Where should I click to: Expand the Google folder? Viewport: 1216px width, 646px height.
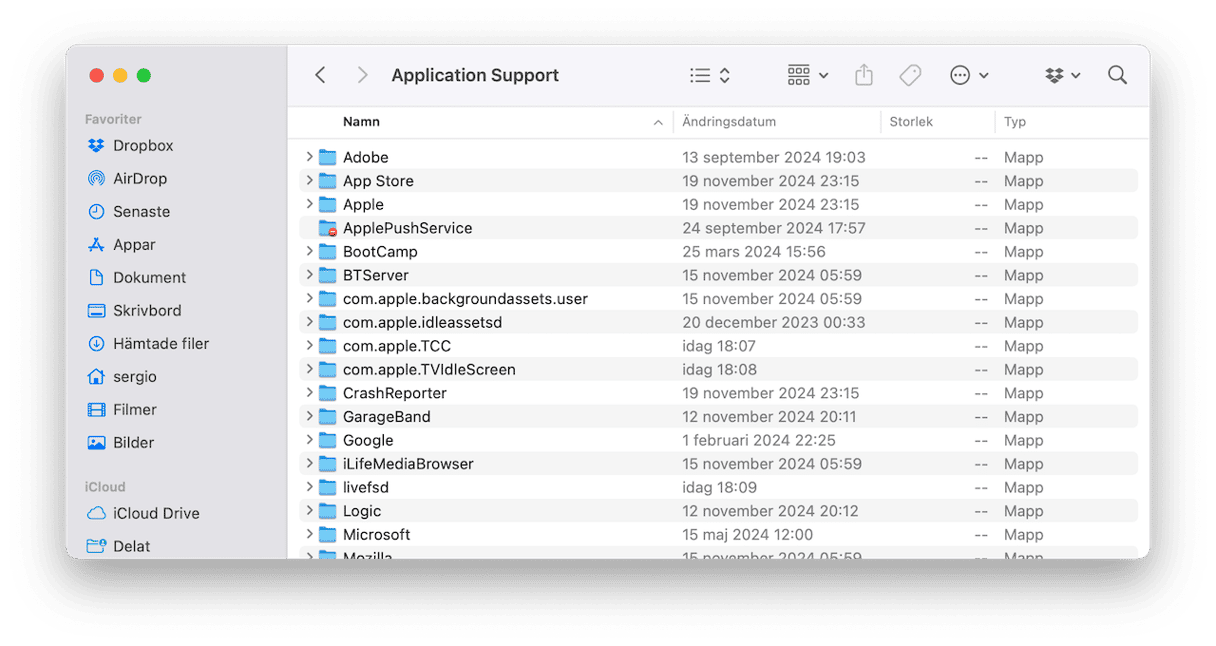[x=309, y=440]
